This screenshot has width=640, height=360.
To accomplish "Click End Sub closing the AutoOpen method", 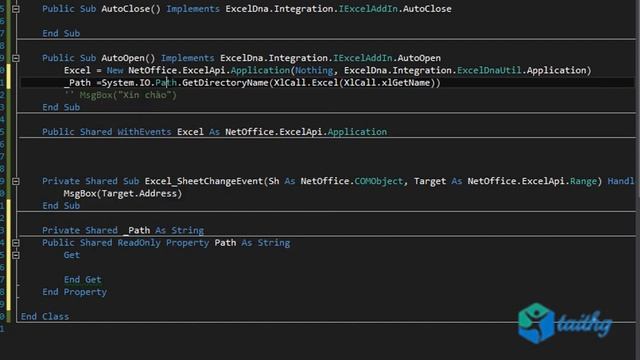I will [x=61, y=107].
